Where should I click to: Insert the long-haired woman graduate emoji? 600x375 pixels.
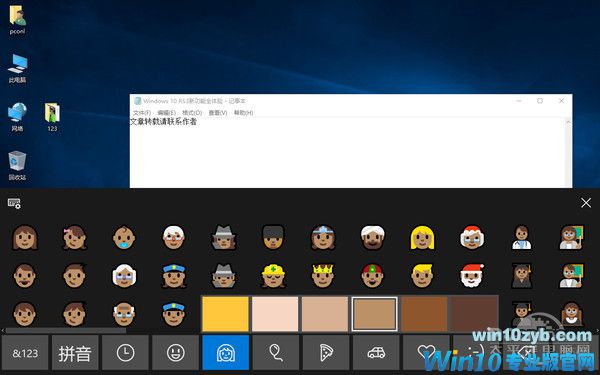522,276
